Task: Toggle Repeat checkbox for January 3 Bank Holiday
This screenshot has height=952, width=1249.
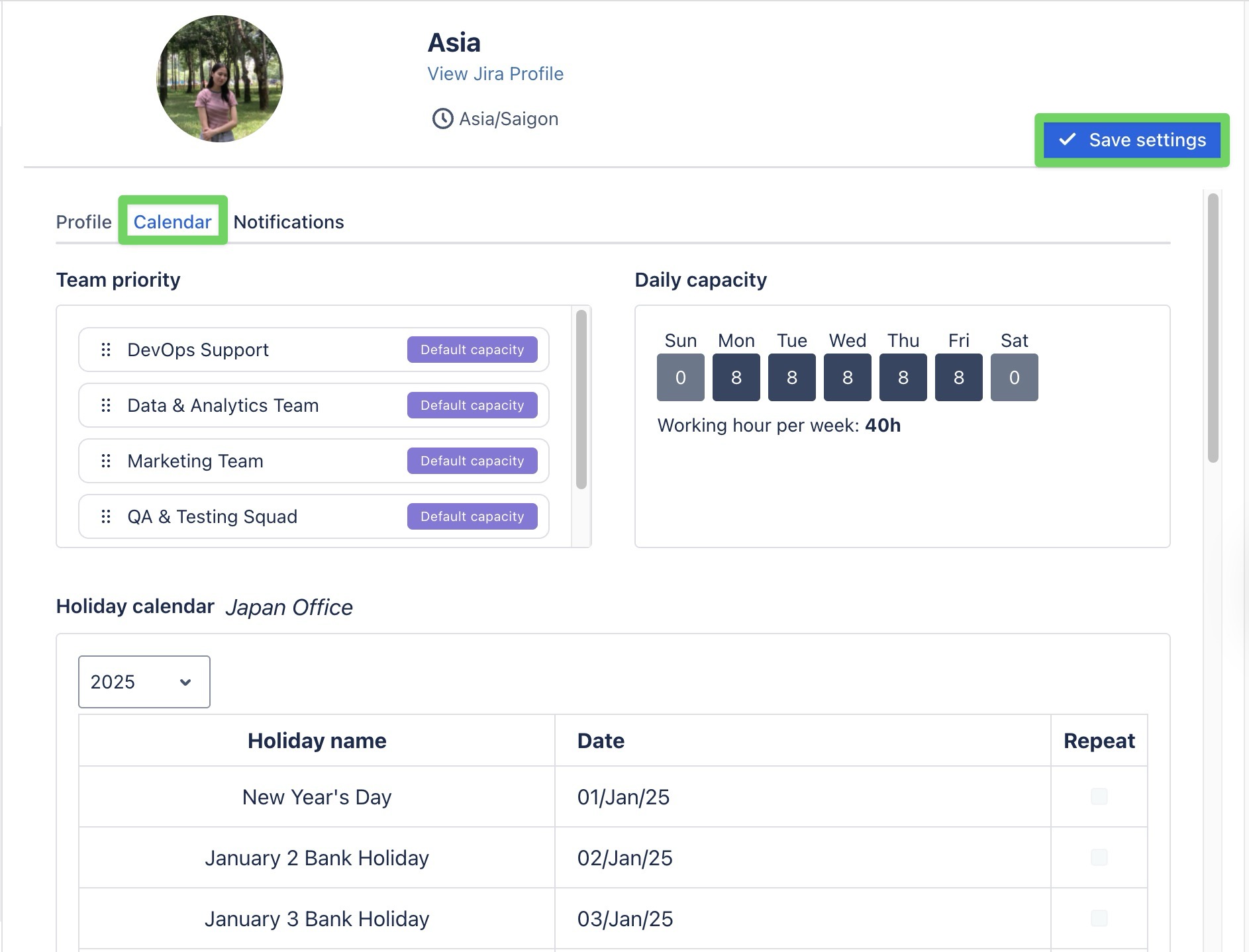Action: (x=1099, y=918)
